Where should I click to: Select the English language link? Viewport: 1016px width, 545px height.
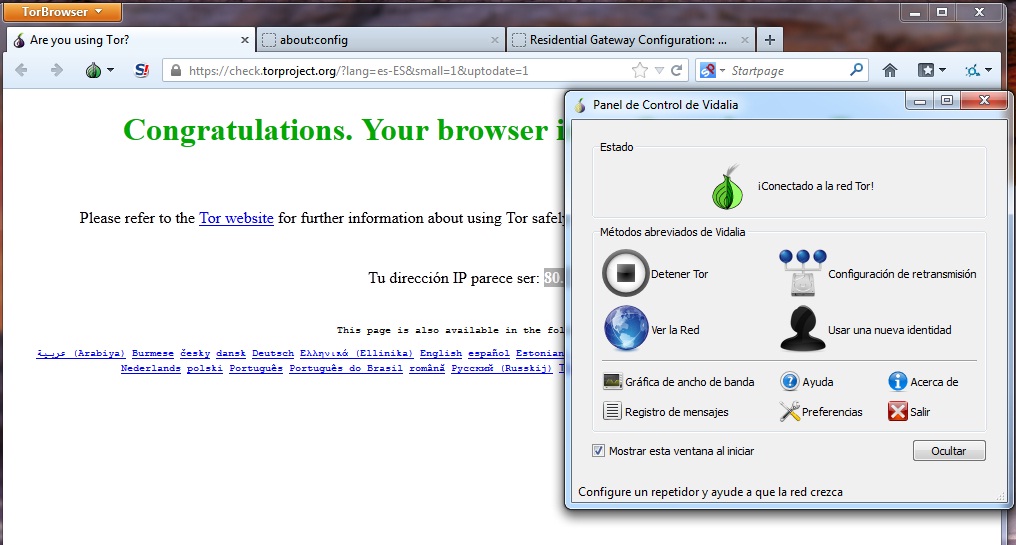pyautogui.click(x=441, y=353)
